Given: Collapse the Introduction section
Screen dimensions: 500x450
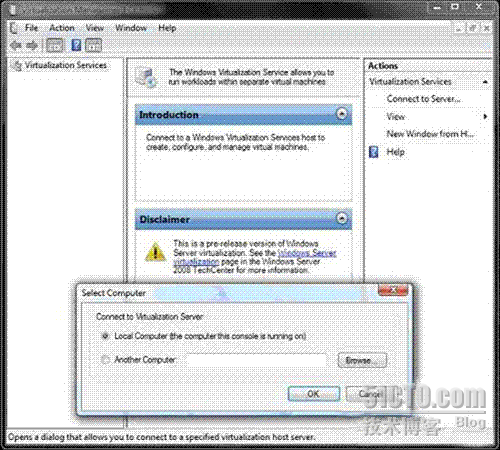Looking at the screenshot, I should (x=341, y=114).
